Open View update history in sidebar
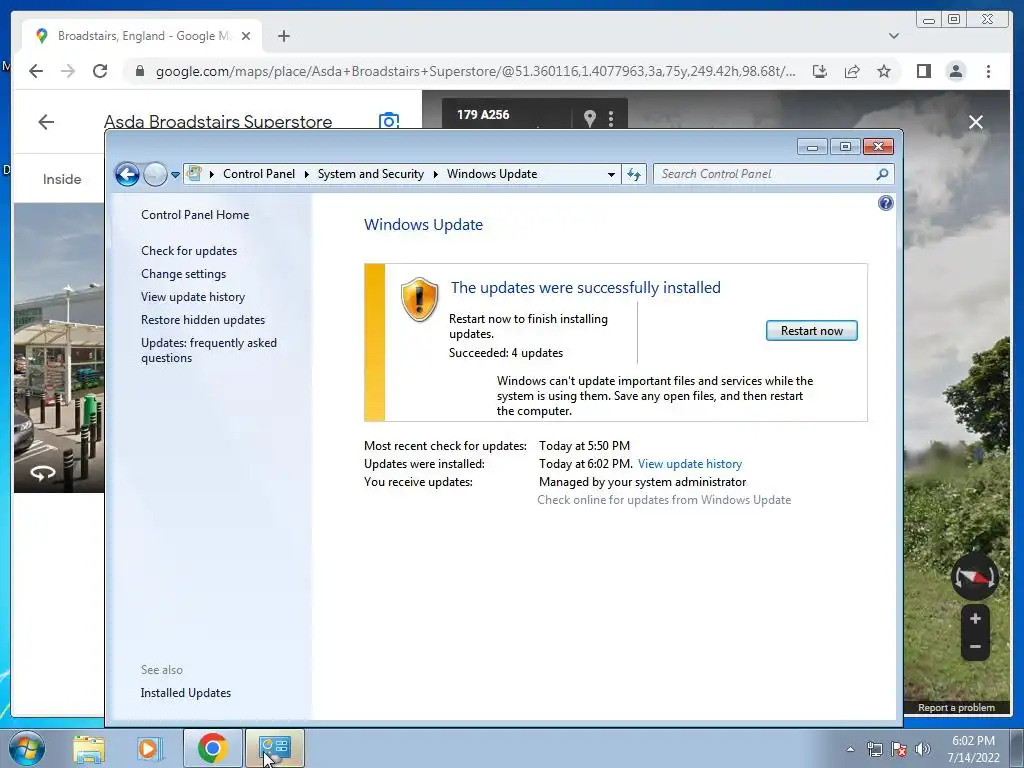This screenshot has height=768, width=1024. [x=193, y=296]
